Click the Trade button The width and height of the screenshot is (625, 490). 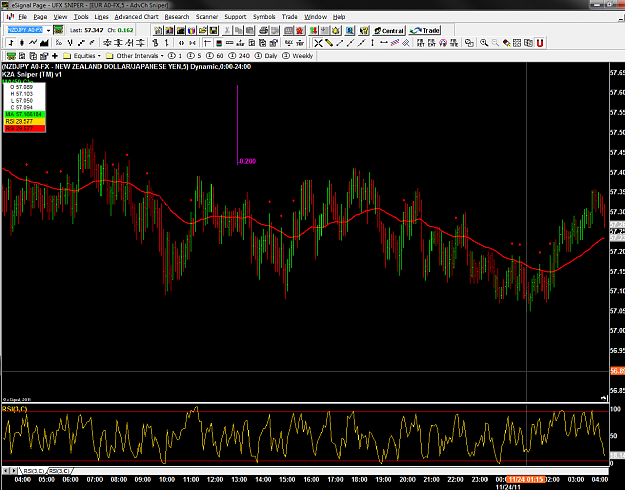(x=425, y=30)
